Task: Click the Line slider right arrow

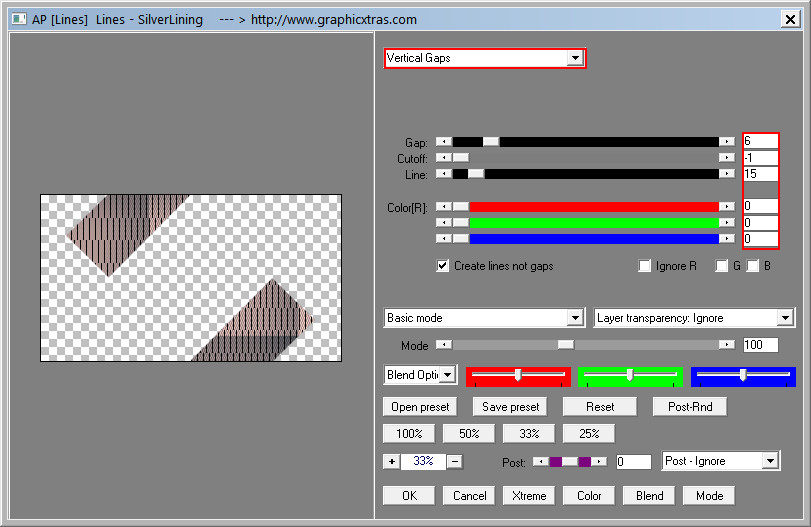Action: [x=727, y=174]
